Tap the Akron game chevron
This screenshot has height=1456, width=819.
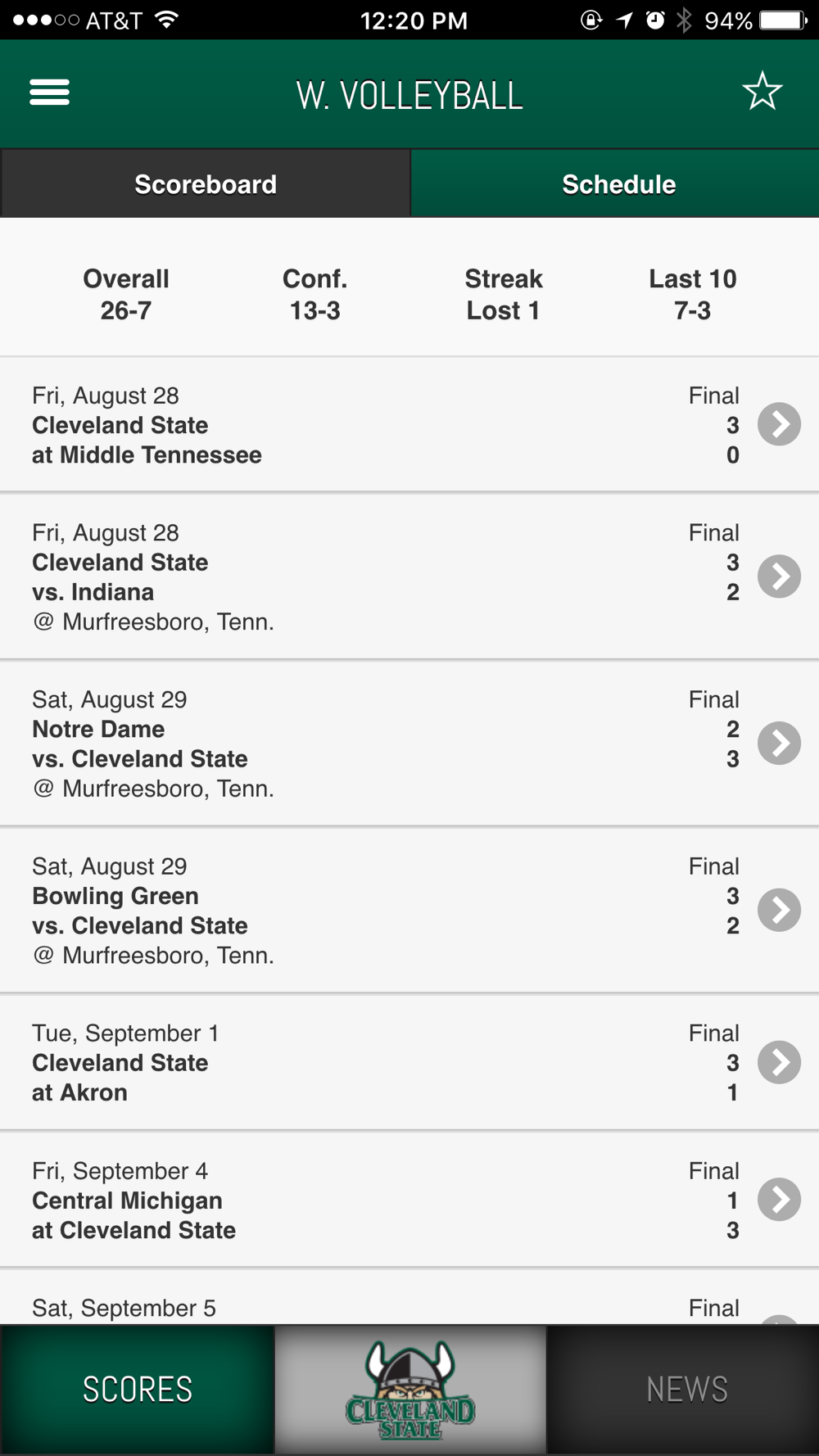click(778, 1062)
